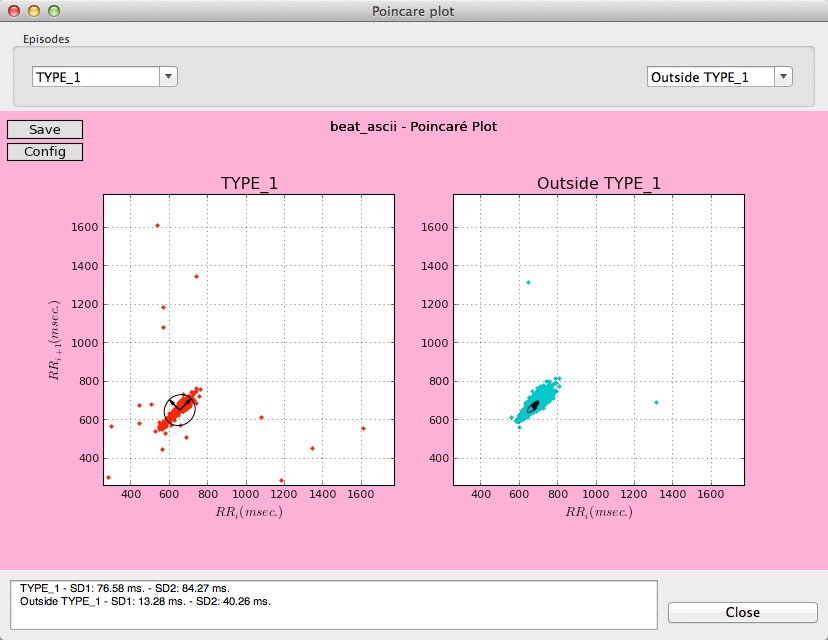The height and width of the screenshot is (640, 828).
Task: Click the yellow minimize window button
Action: click(34, 11)
